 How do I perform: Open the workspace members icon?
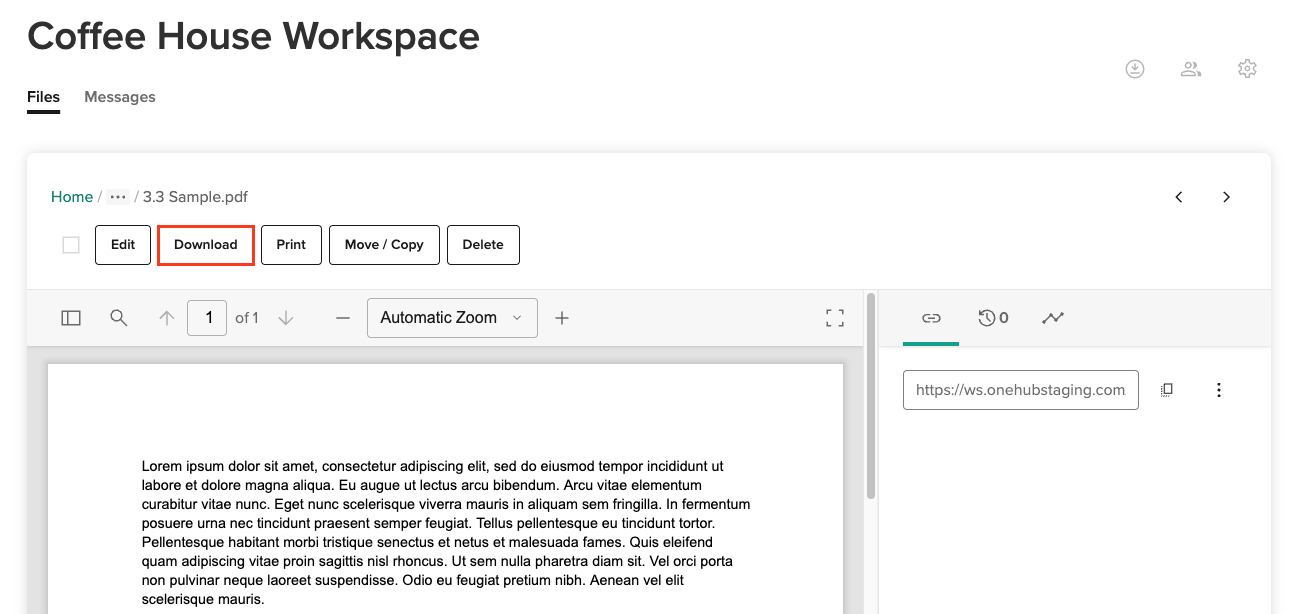pos(1191,69)
